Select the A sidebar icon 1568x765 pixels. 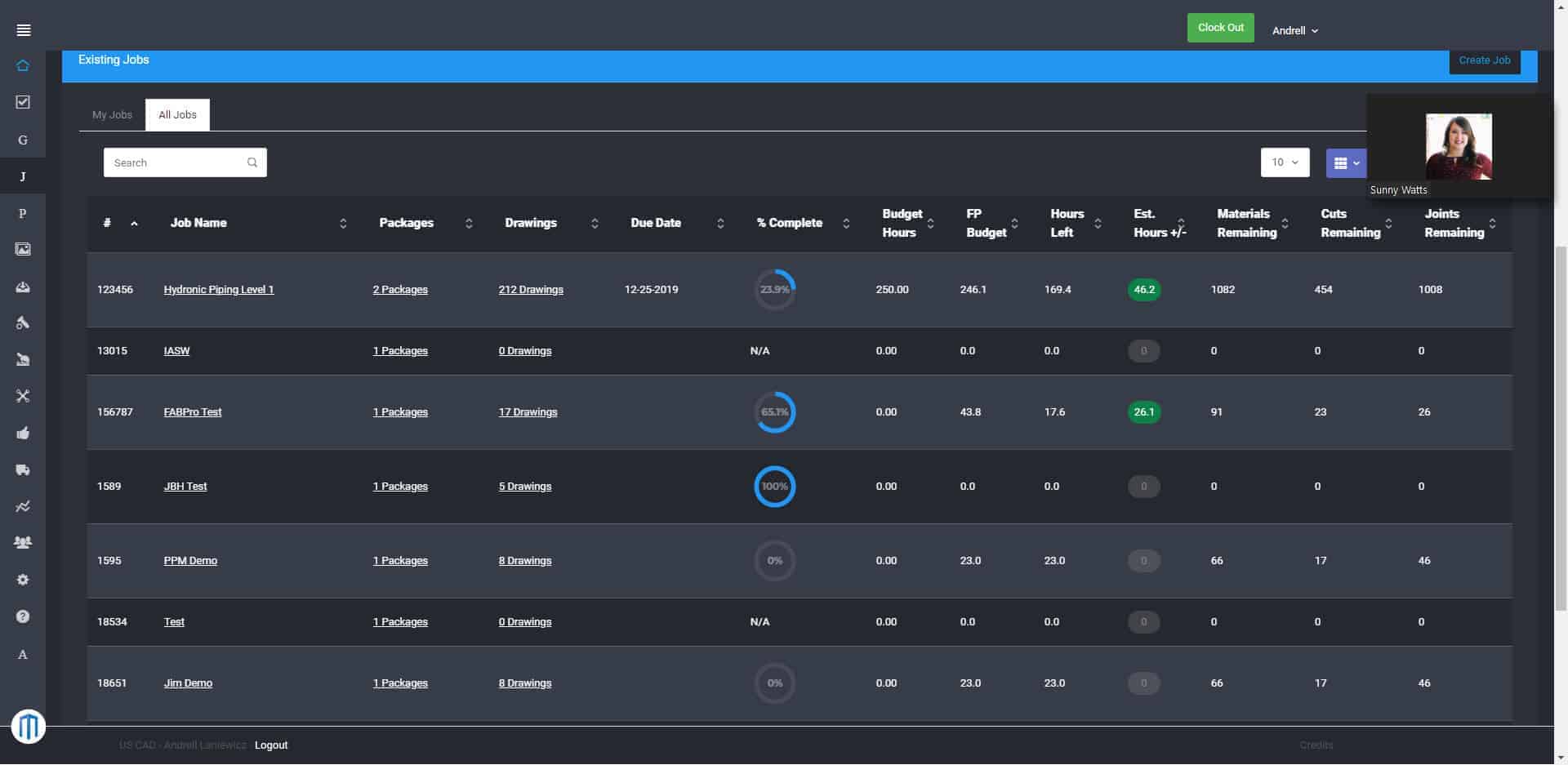point(23,654)
